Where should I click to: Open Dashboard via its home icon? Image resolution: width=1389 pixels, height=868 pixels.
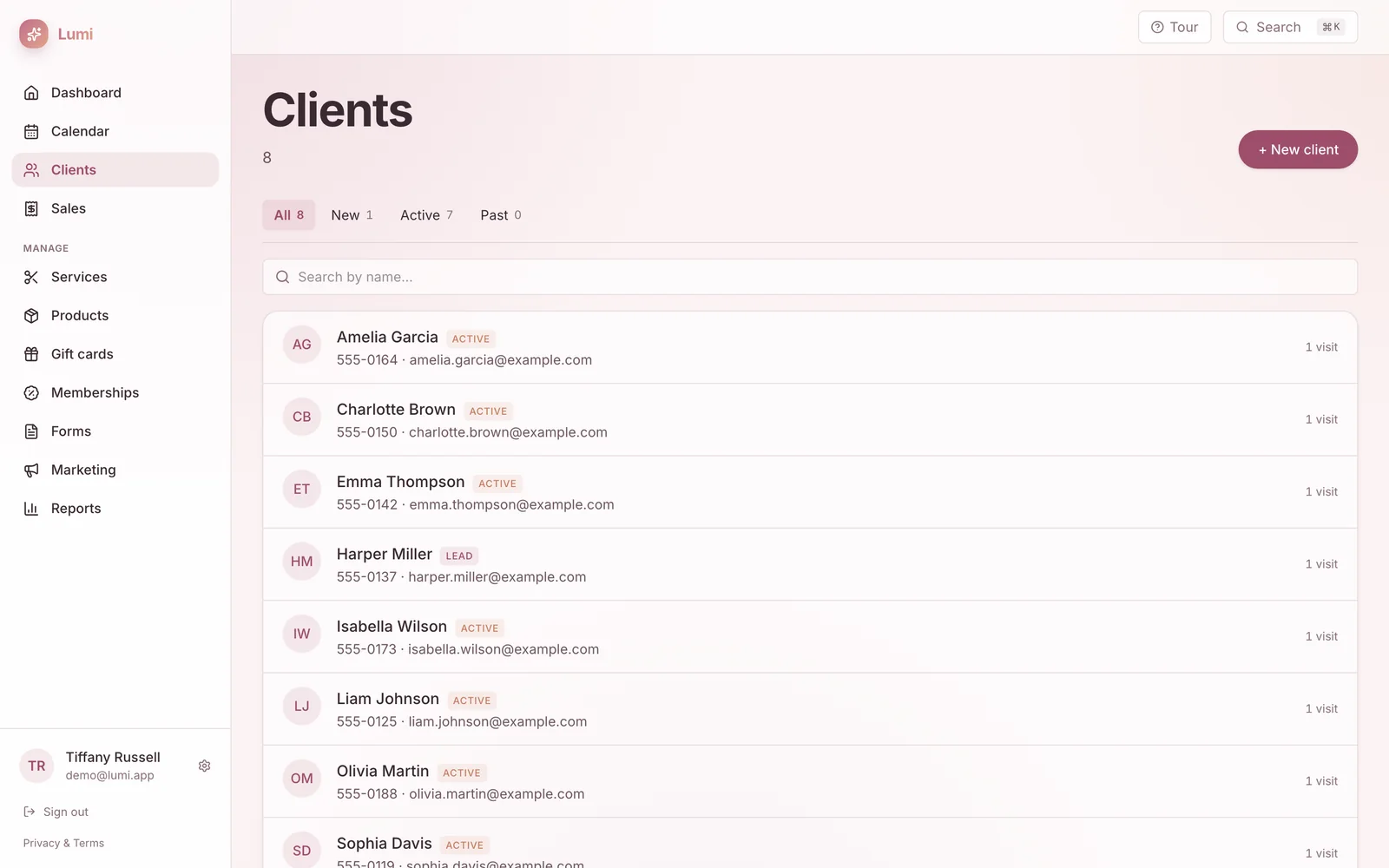tap(31, 93)
